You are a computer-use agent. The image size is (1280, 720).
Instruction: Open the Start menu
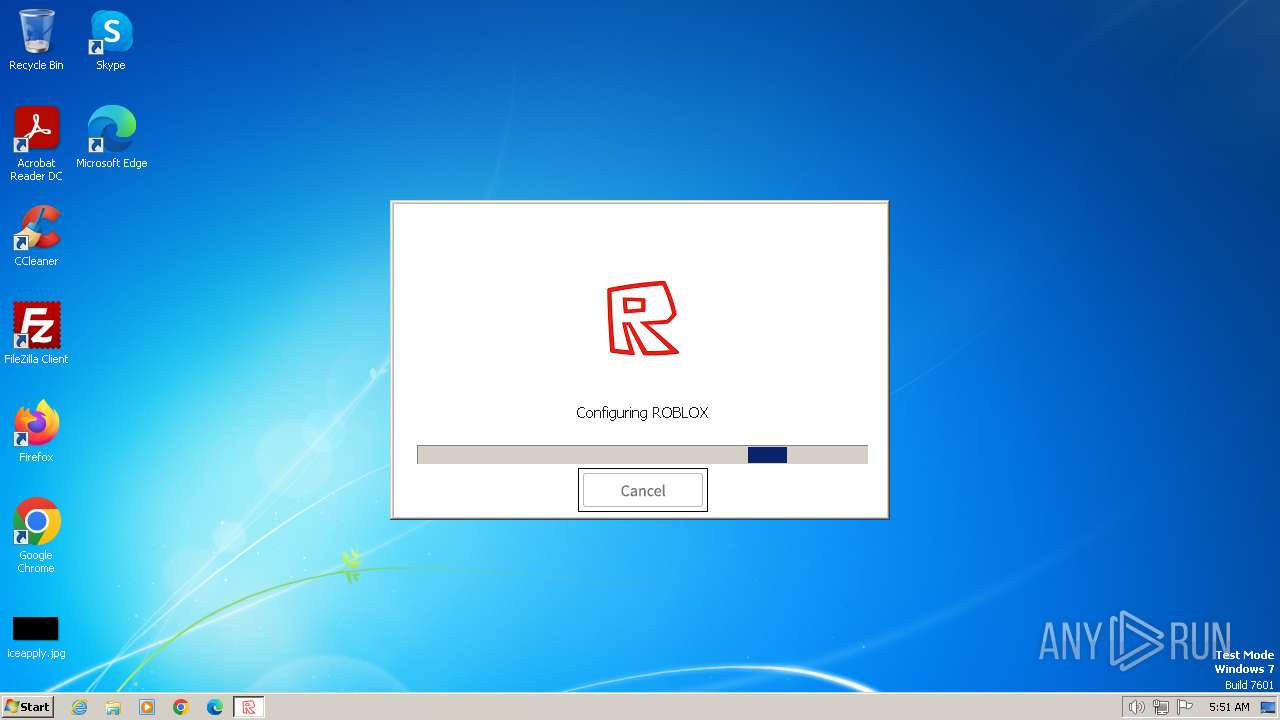27,707
